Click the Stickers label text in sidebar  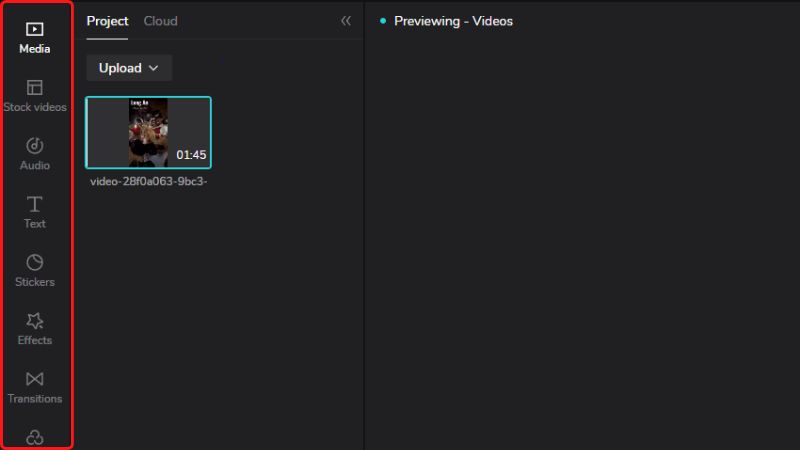35,282
